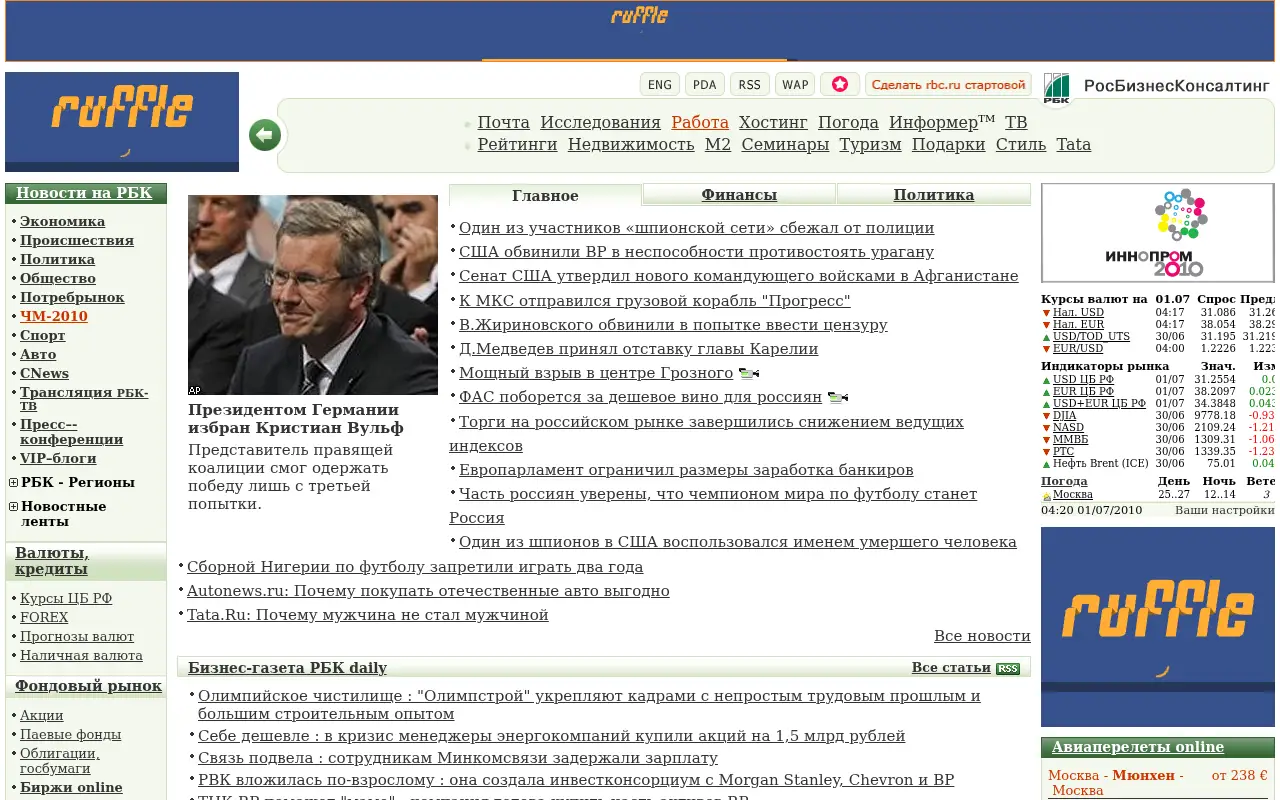Click Сделать rbc.ru стартовой button
The width and height of the screenshot is (1280, 800).
click(948, 84)
